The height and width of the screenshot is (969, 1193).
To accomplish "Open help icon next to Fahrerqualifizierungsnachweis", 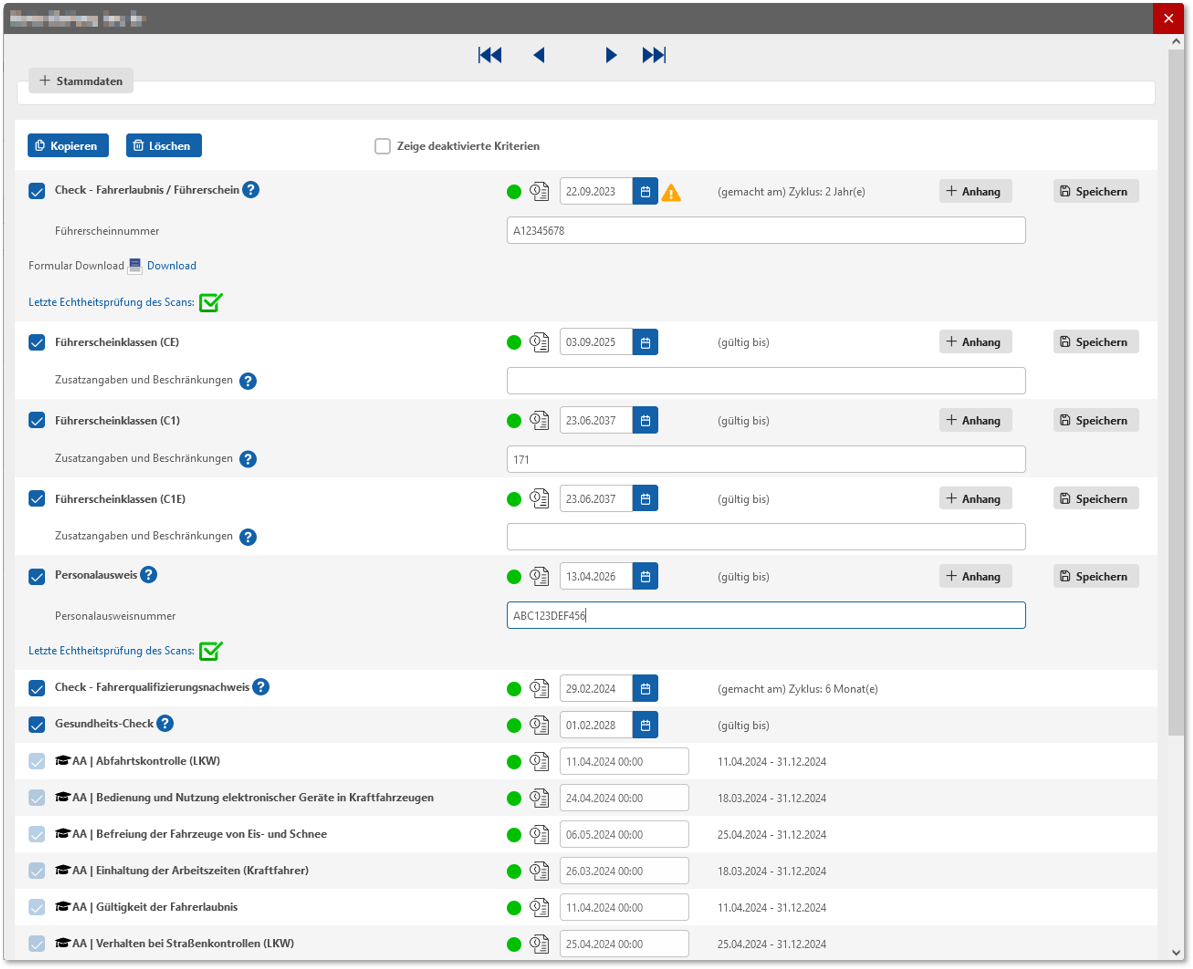I will (261, 687).
